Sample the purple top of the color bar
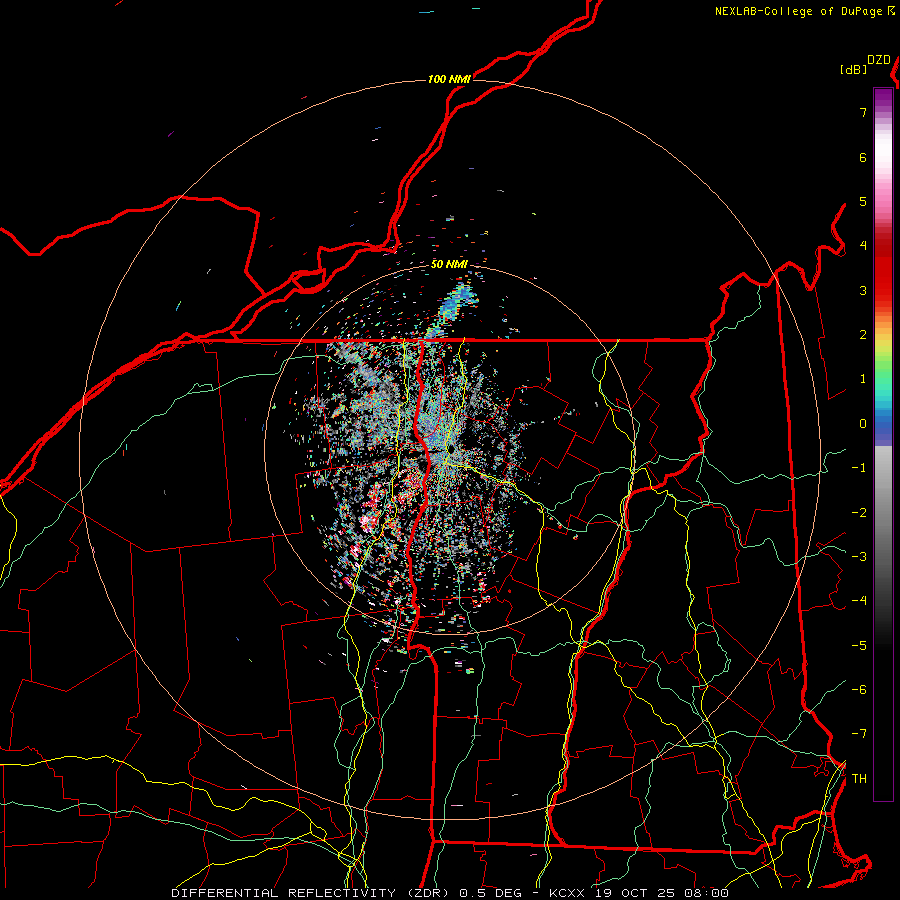Screen dimensions: 900x900 pos(883,98)
